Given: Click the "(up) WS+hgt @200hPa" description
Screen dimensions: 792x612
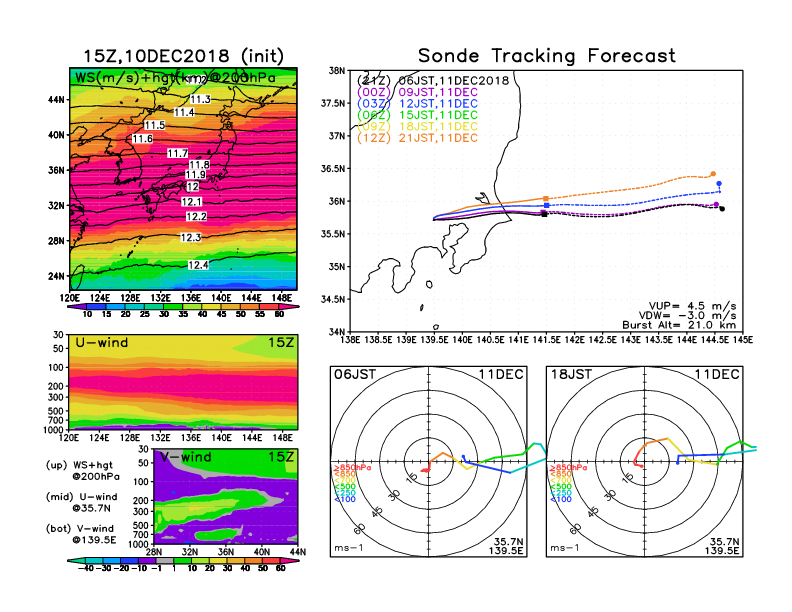Looking at the screenshot, I should (x=83, y=470).
